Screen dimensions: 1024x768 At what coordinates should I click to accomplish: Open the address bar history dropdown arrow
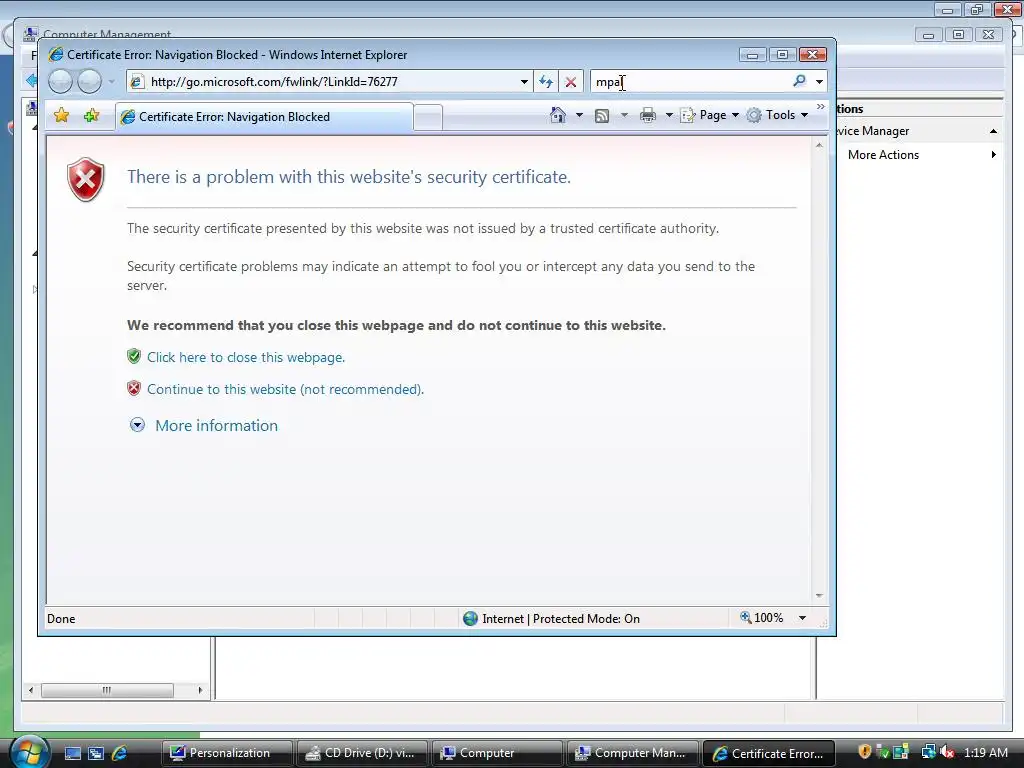524,82
